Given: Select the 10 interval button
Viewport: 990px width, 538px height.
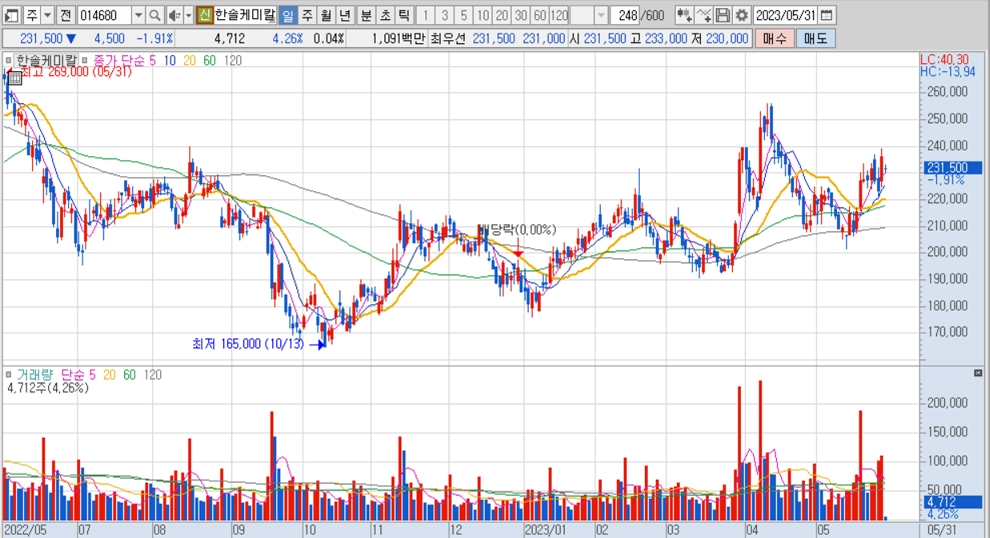Looking at the screenshot, I should 483,15.
